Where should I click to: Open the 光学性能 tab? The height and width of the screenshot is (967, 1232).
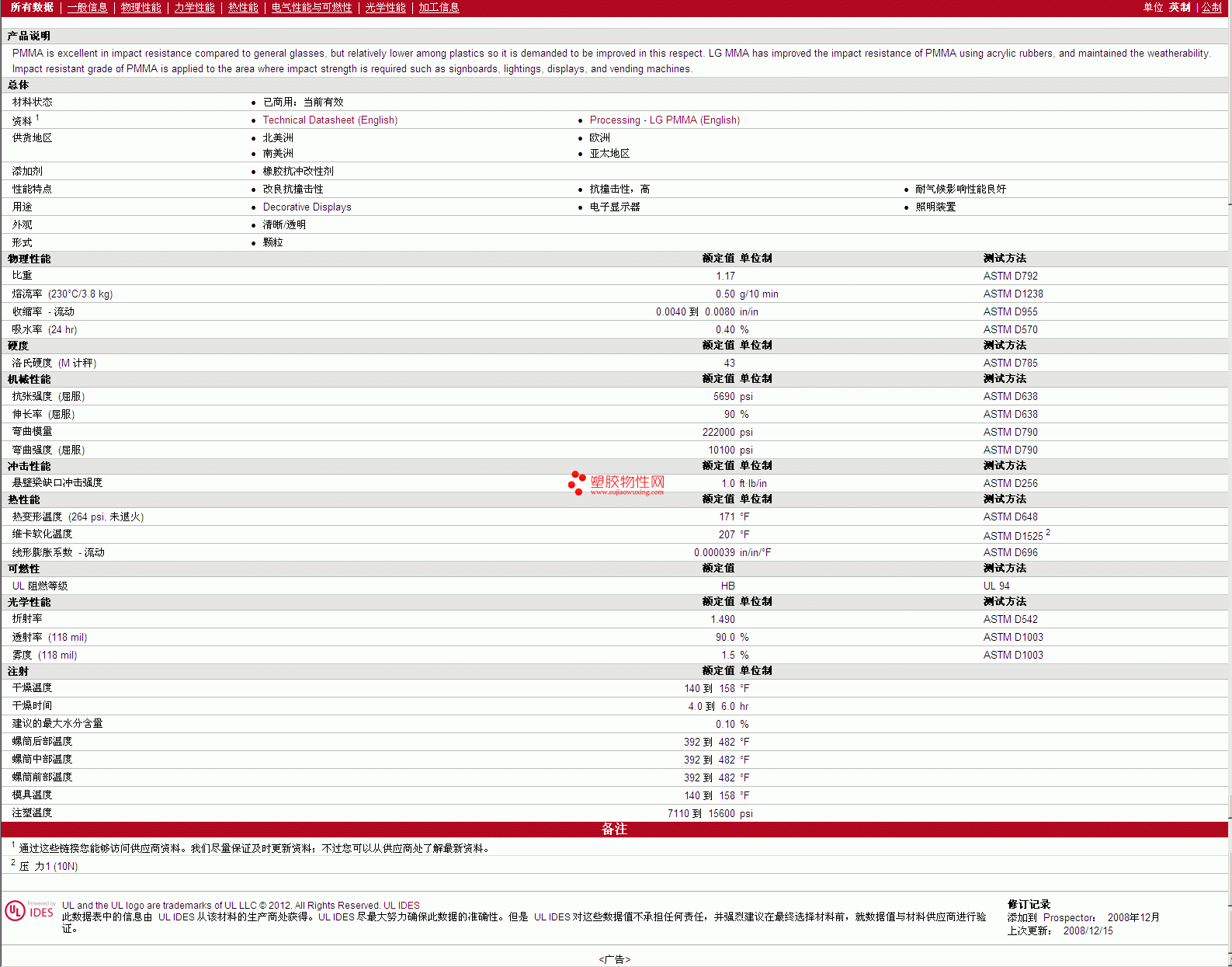click(386, 8)
